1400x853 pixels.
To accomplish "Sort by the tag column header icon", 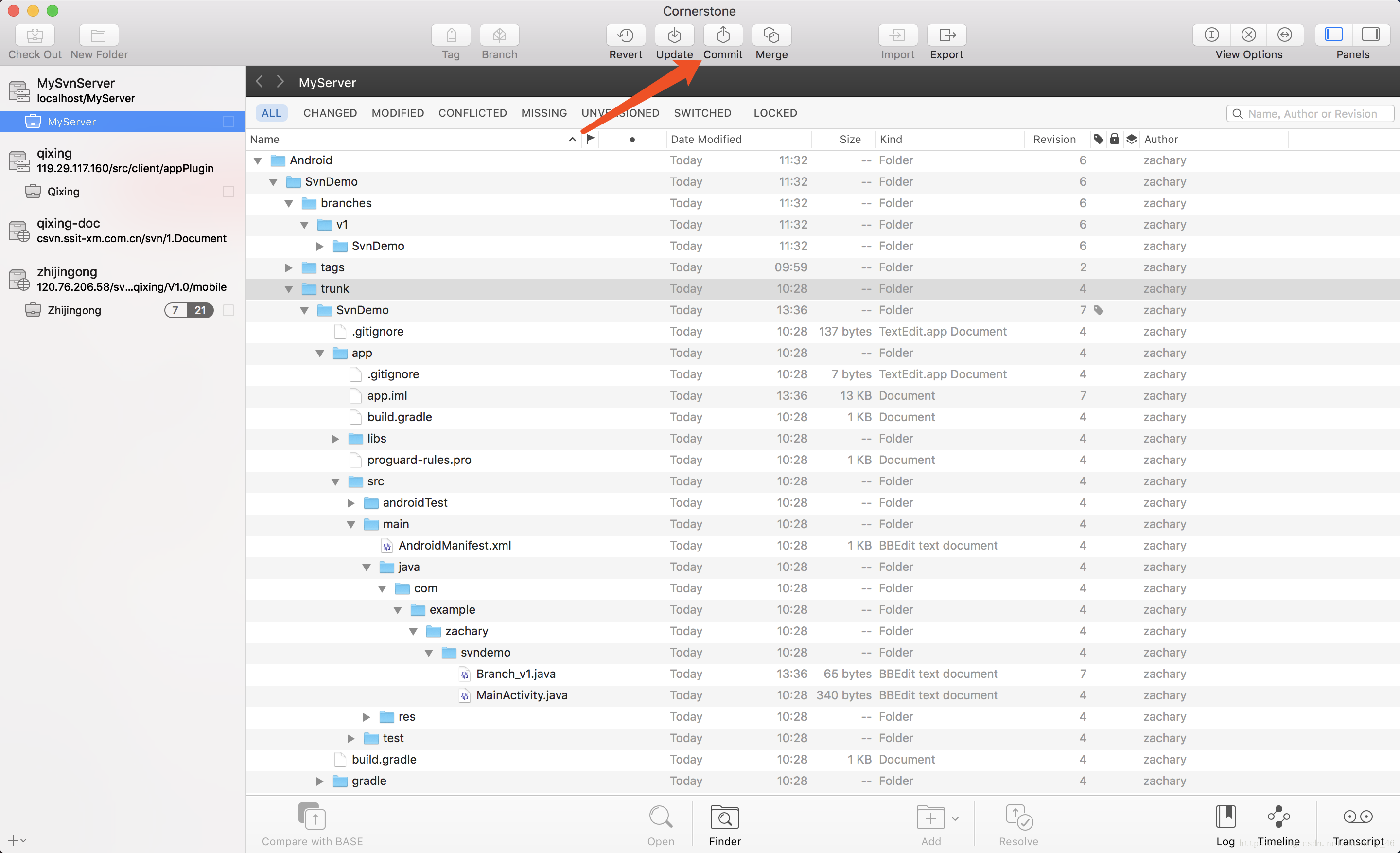I will 1098,139.
